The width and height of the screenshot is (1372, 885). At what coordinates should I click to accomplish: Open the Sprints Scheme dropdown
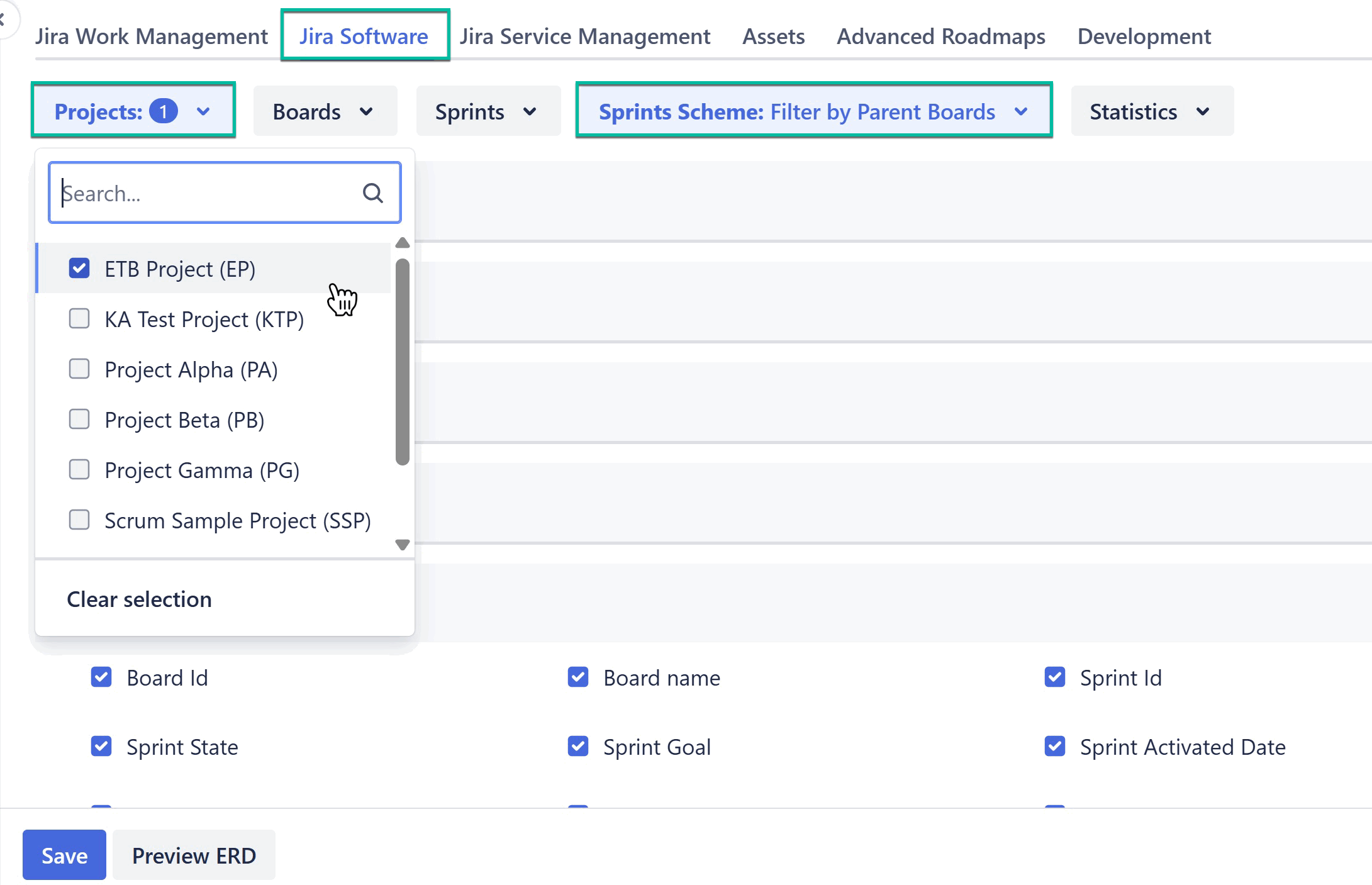click(x=813, y=111)
